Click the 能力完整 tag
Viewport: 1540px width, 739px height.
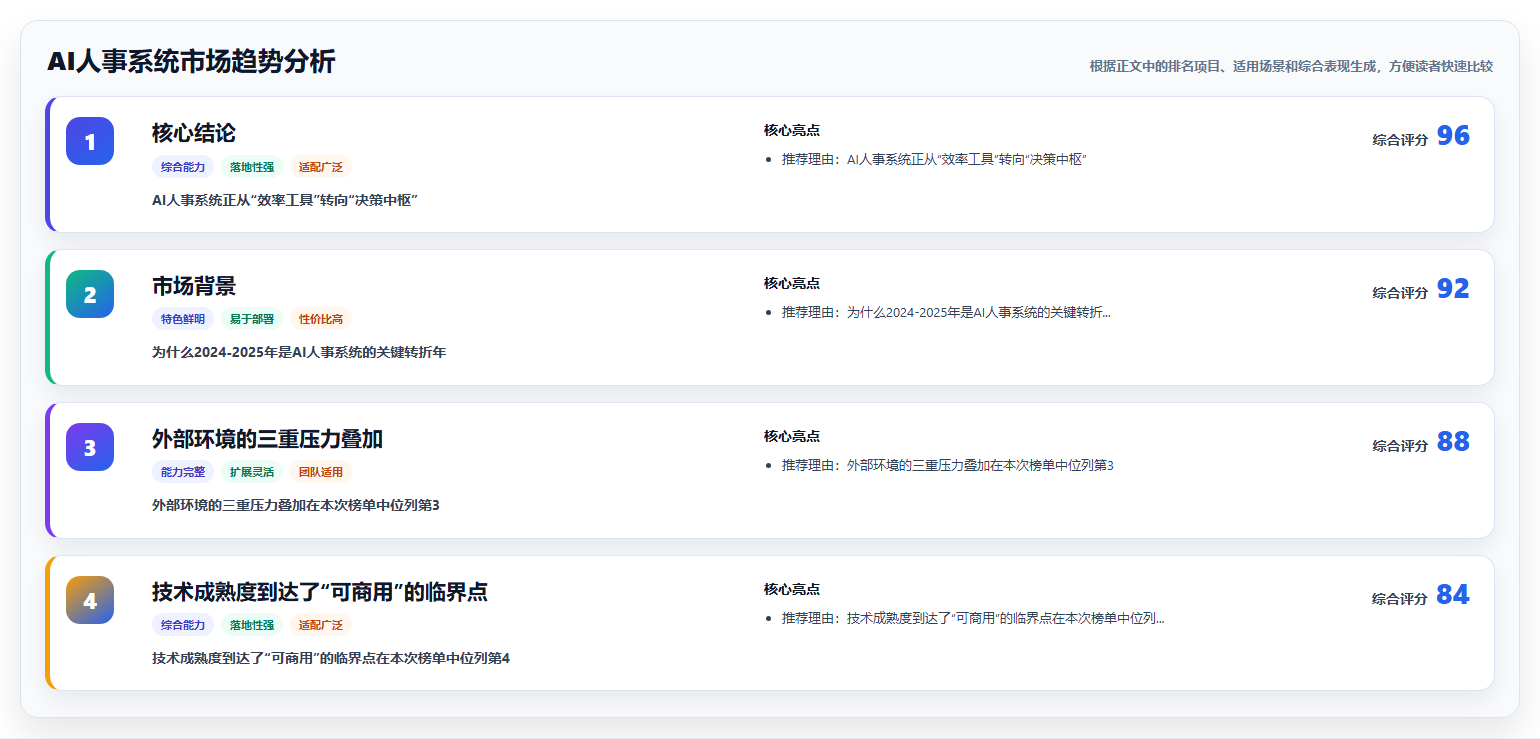click(183, 472)
